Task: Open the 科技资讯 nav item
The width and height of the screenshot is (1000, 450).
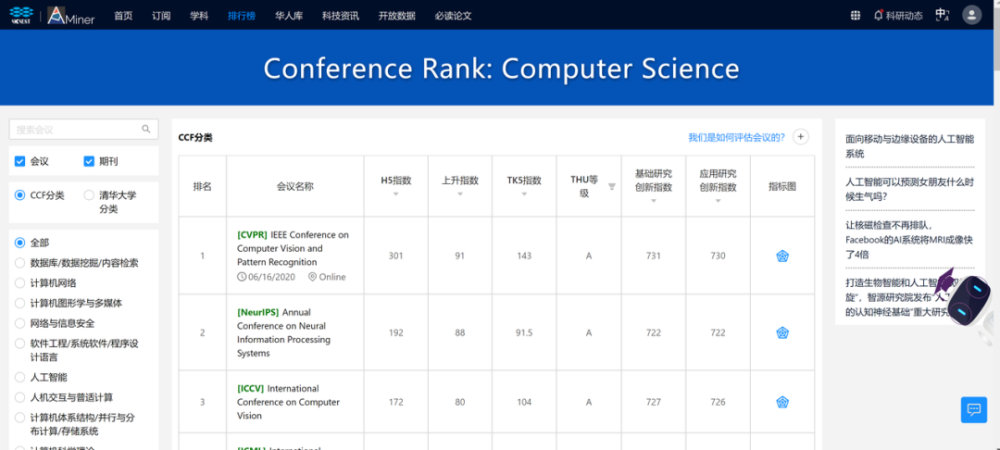Action: coord(341,16)
